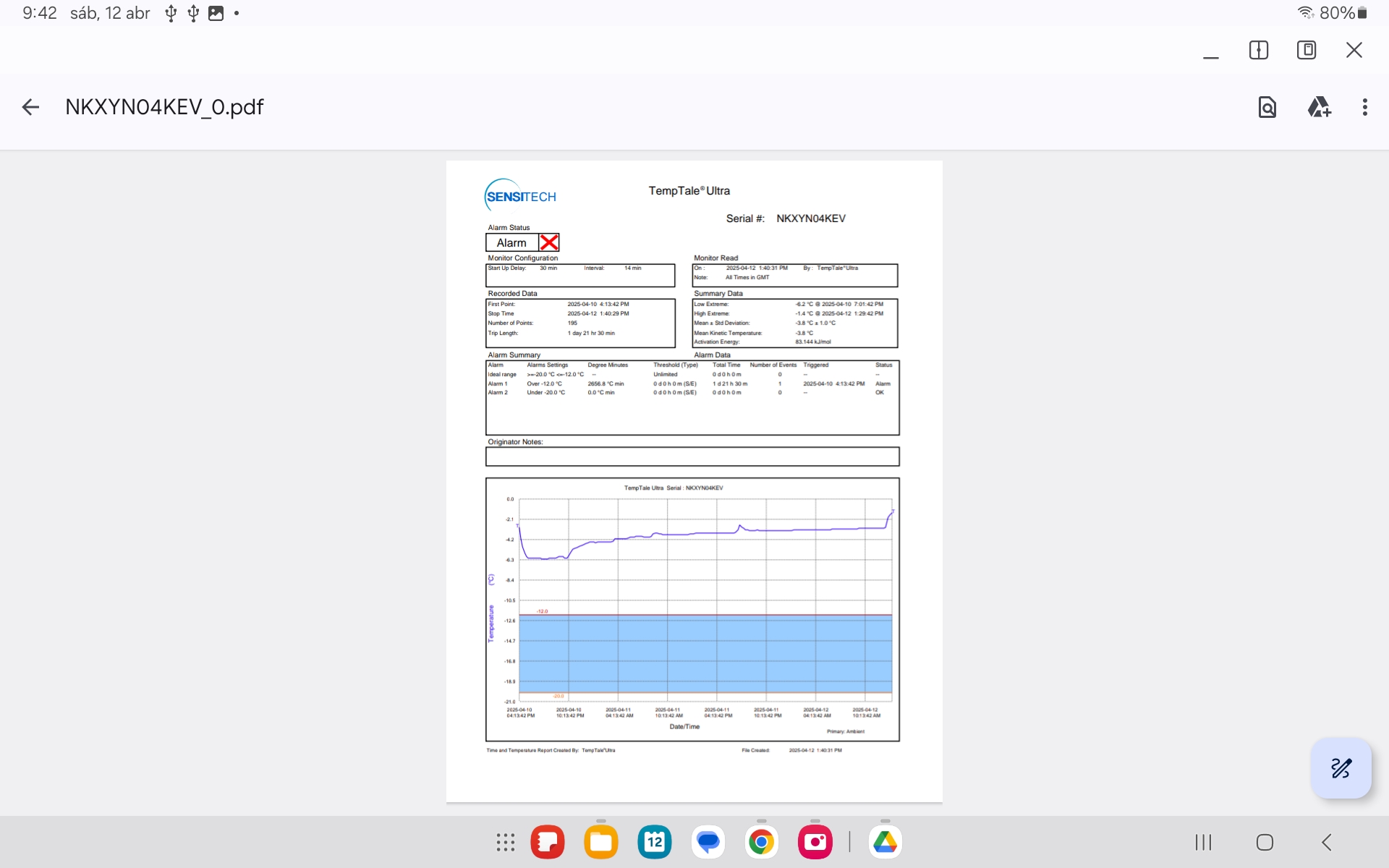Image resolution: width=1389 pixels, height=868 pixels.
Task: Tap the filename NKXYN04KEV_0.pdf title
Action: [164, 107]
